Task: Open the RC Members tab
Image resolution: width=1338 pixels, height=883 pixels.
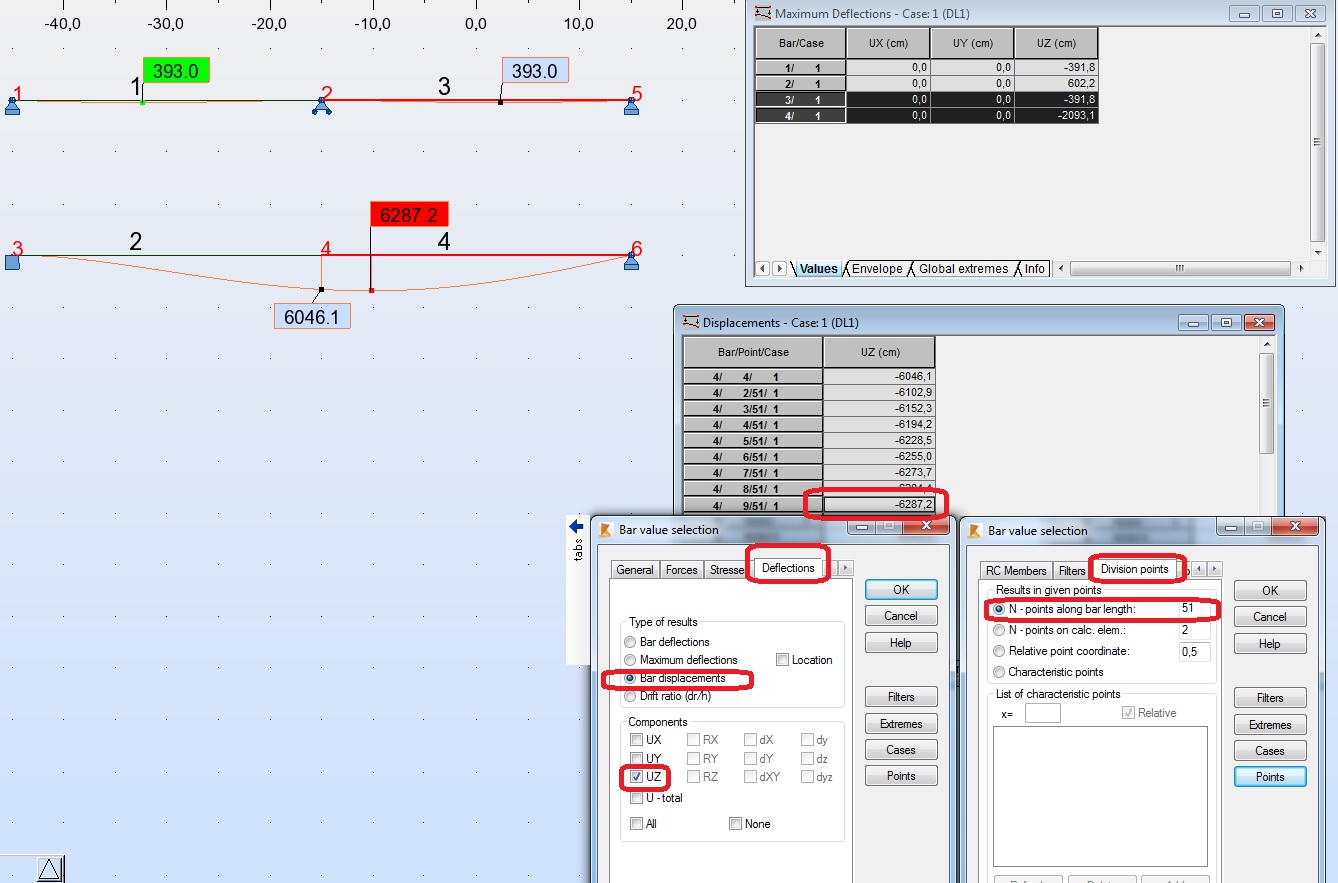Action: [x=1016, y=571]
